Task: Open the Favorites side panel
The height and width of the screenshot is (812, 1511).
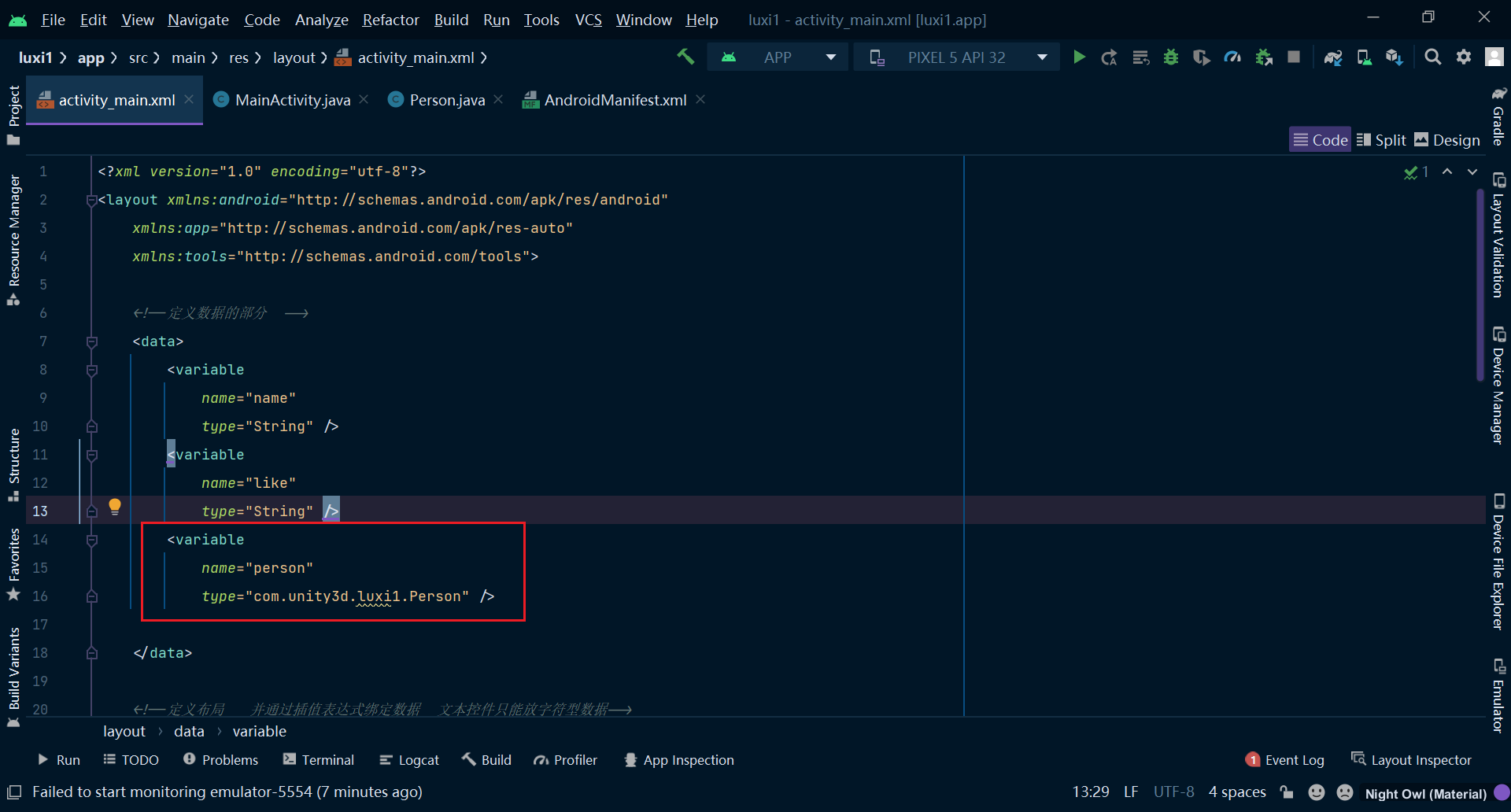Action: click(13, 564)
